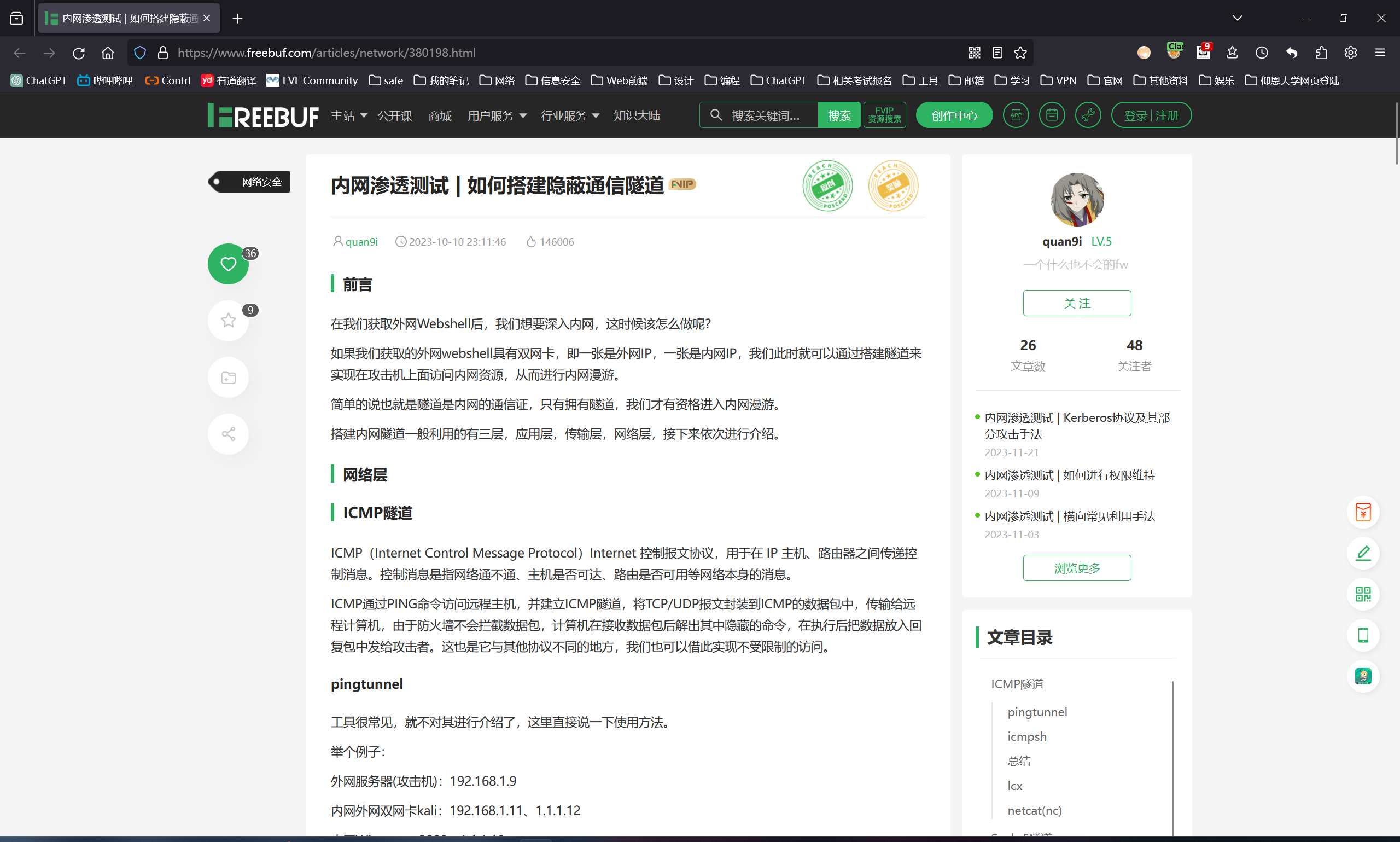Click the pencil write floating icon

(x=1363, y=553)
